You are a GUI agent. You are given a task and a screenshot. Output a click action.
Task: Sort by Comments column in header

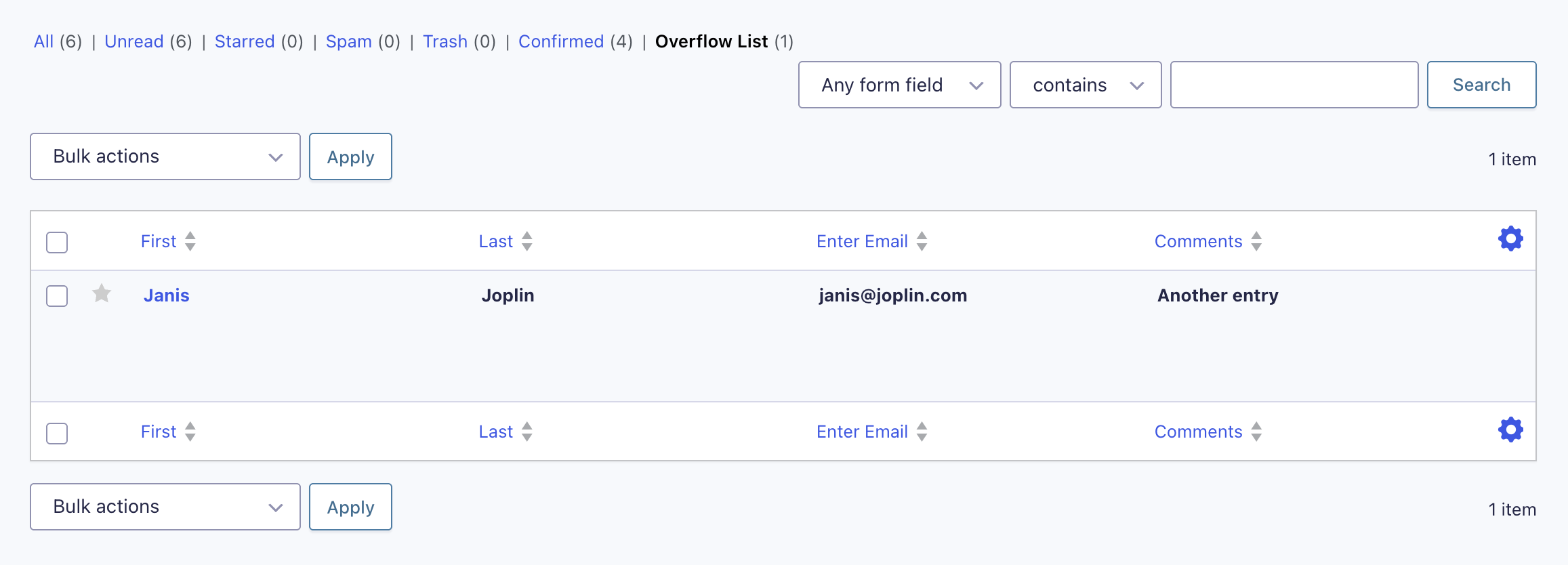(1208, 241)
